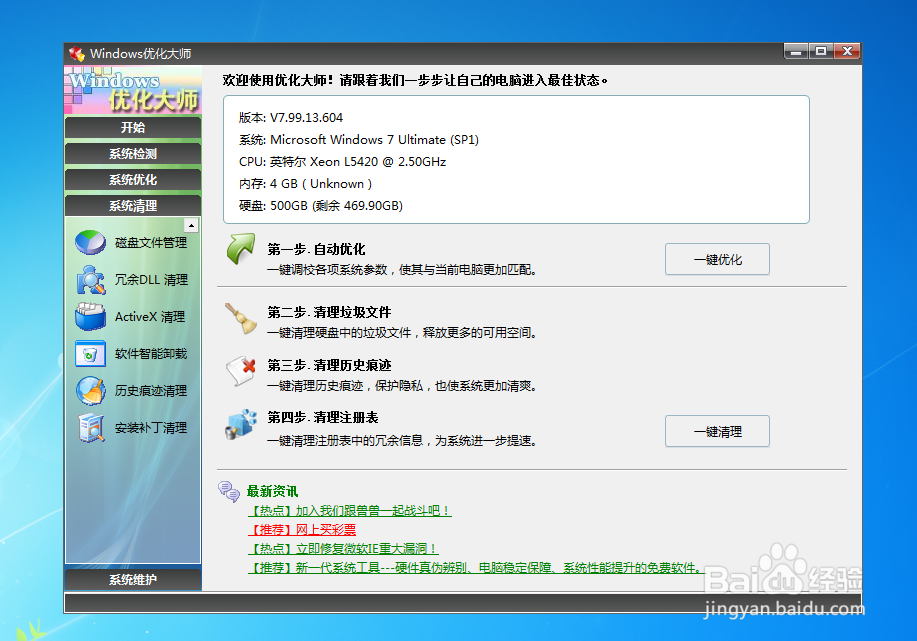Click the 硬盘 500GB line
Viewport: 917px width, 641px height.
320,206
